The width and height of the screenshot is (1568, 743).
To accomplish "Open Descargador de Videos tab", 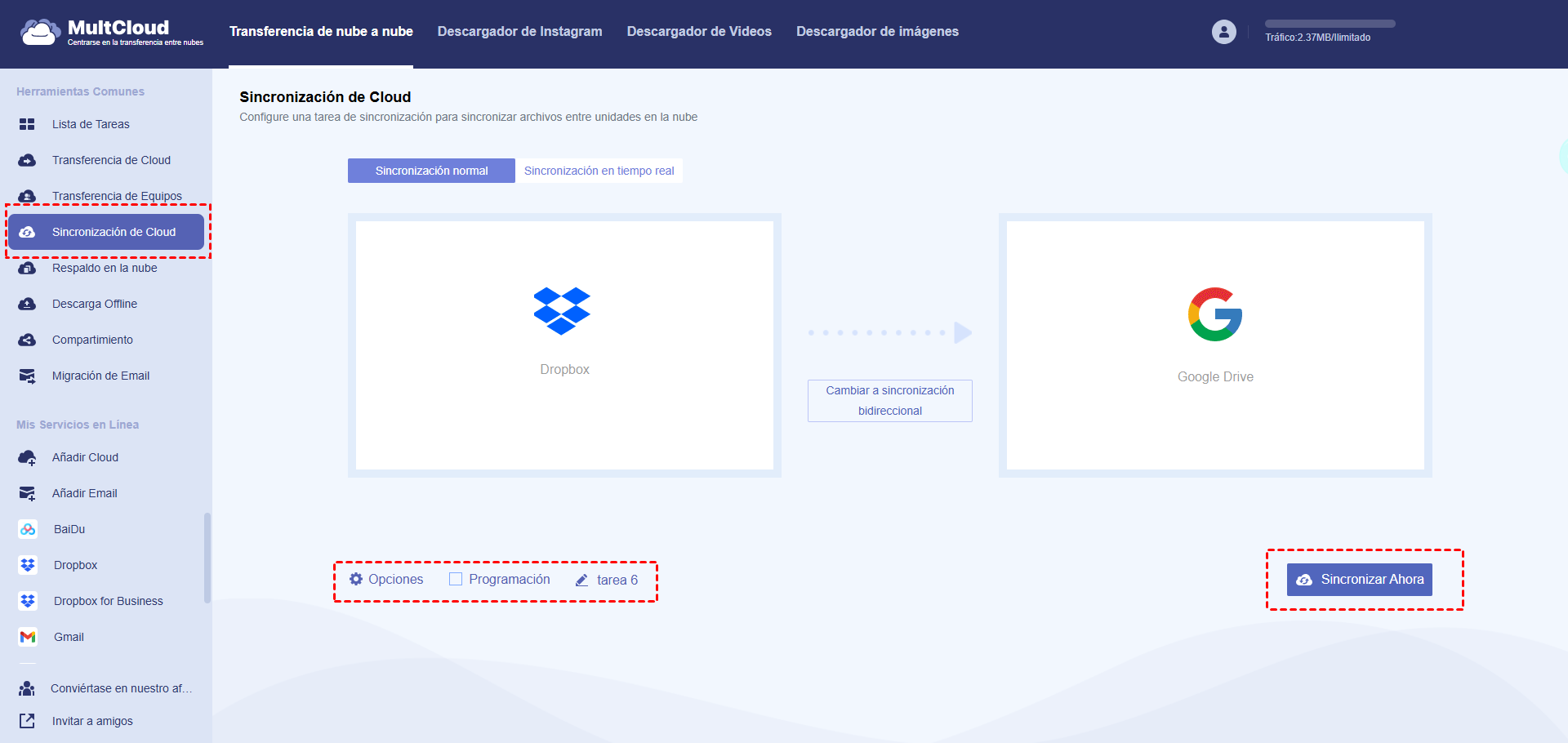I will coord(699,32).
